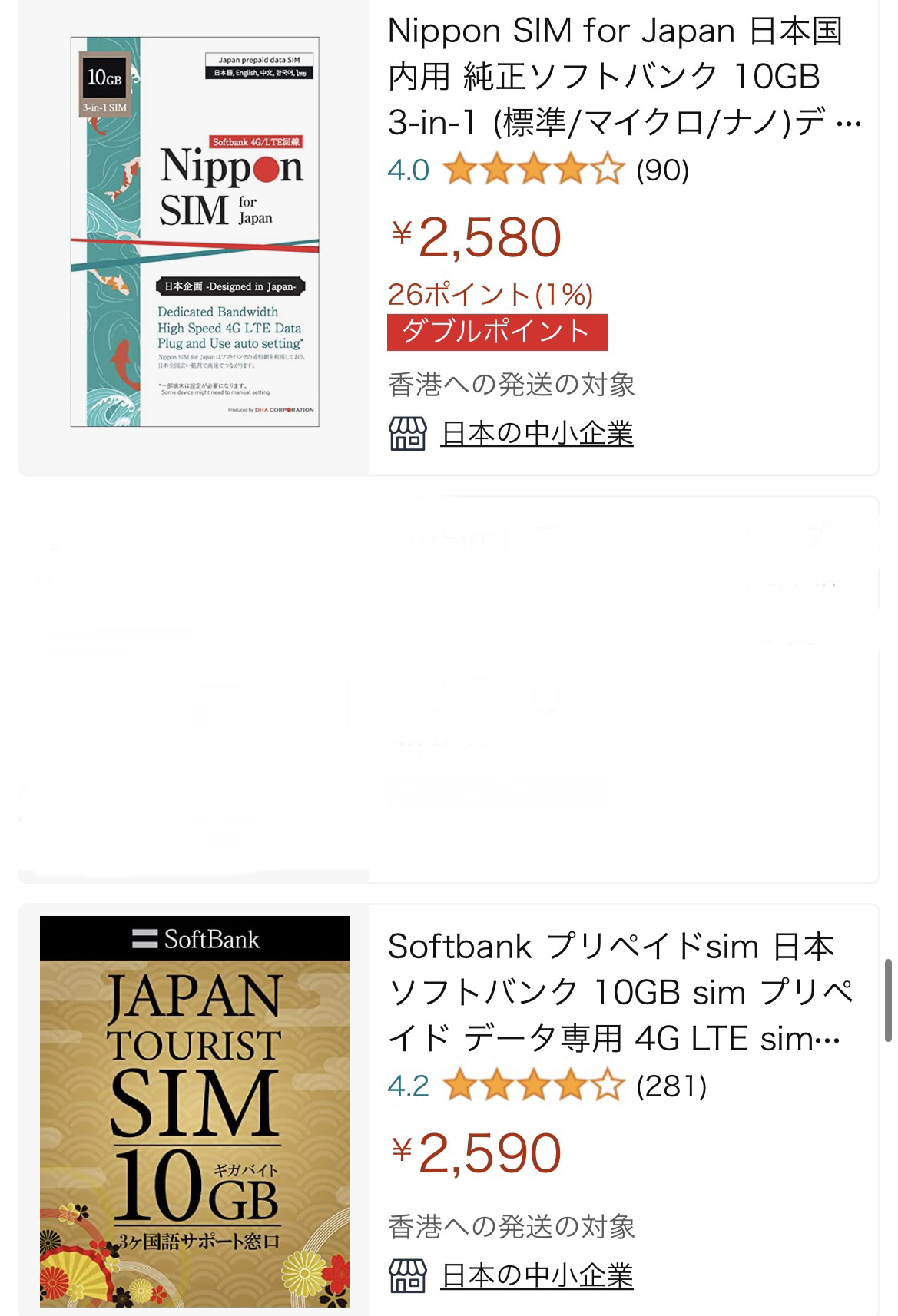The width and height of the screenshot is (898, 1316).
Task: Click the 4.0 rating number
Action: pos(409,170)
